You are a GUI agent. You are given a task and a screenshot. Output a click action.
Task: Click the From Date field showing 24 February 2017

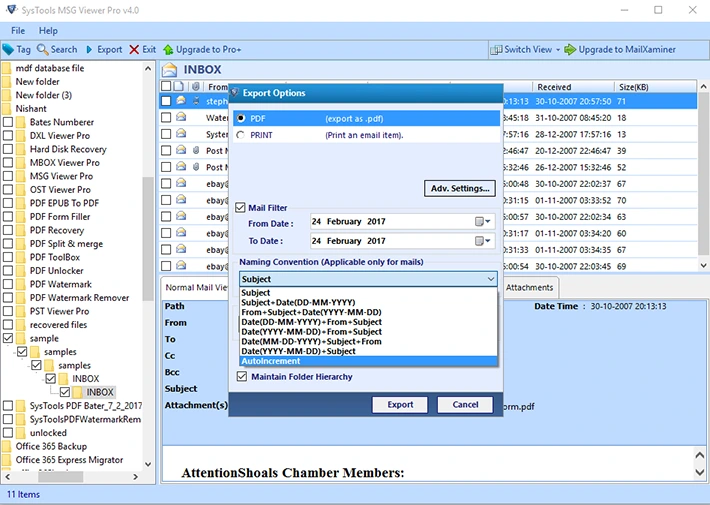(x=403, y=221)
